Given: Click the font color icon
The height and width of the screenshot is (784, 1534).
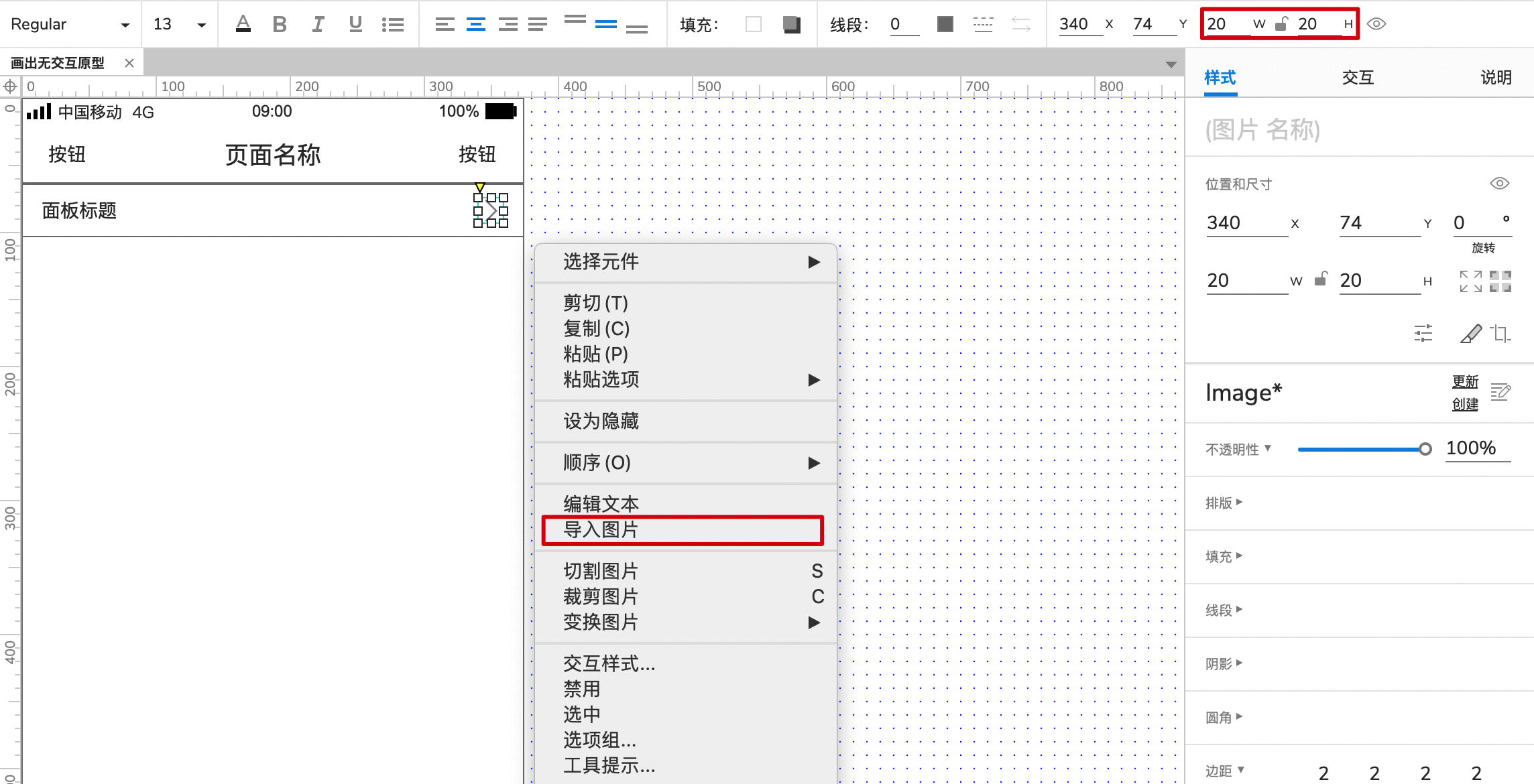Looking at the screenshot, I should [243, 23].
